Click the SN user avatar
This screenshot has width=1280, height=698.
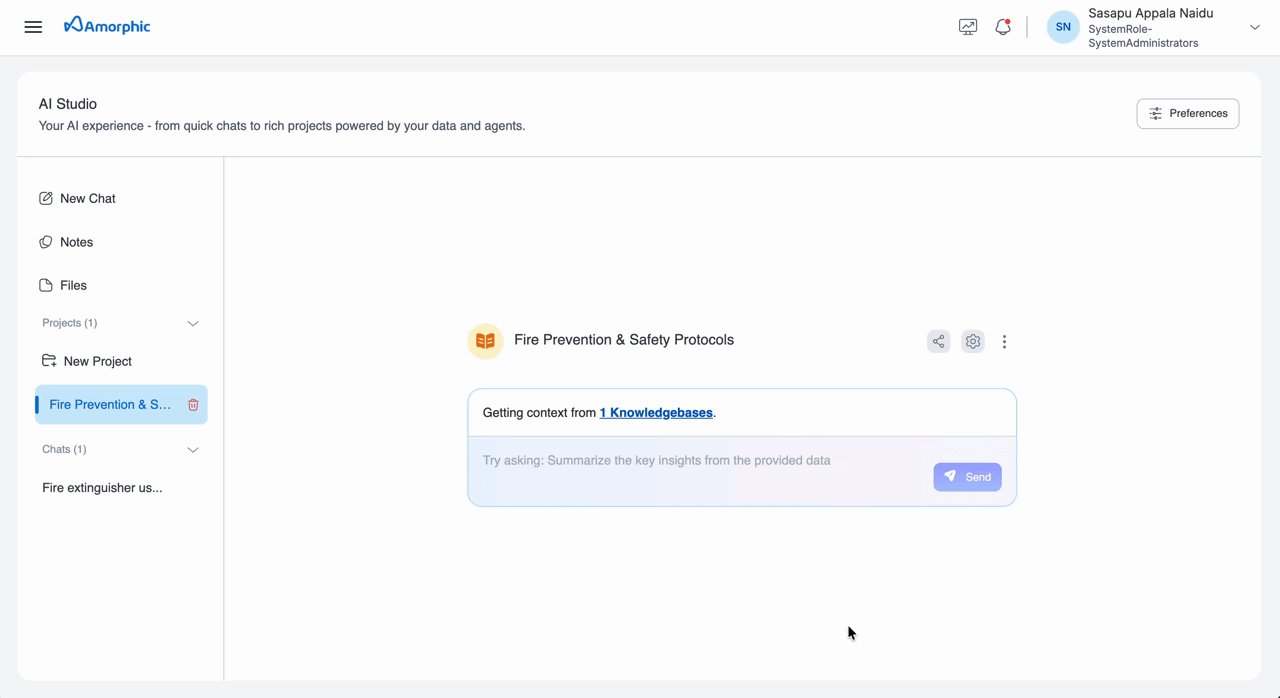(1062, 27)
